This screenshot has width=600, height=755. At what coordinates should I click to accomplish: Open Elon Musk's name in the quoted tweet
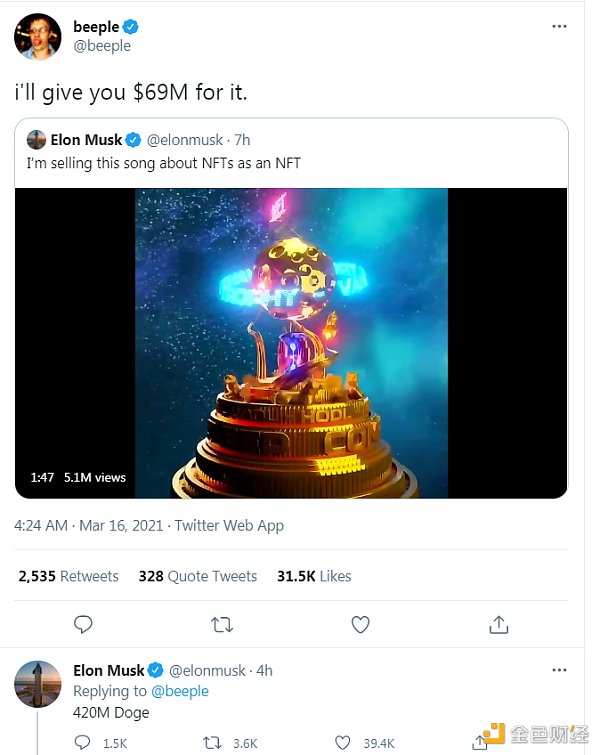coord(86,140)
